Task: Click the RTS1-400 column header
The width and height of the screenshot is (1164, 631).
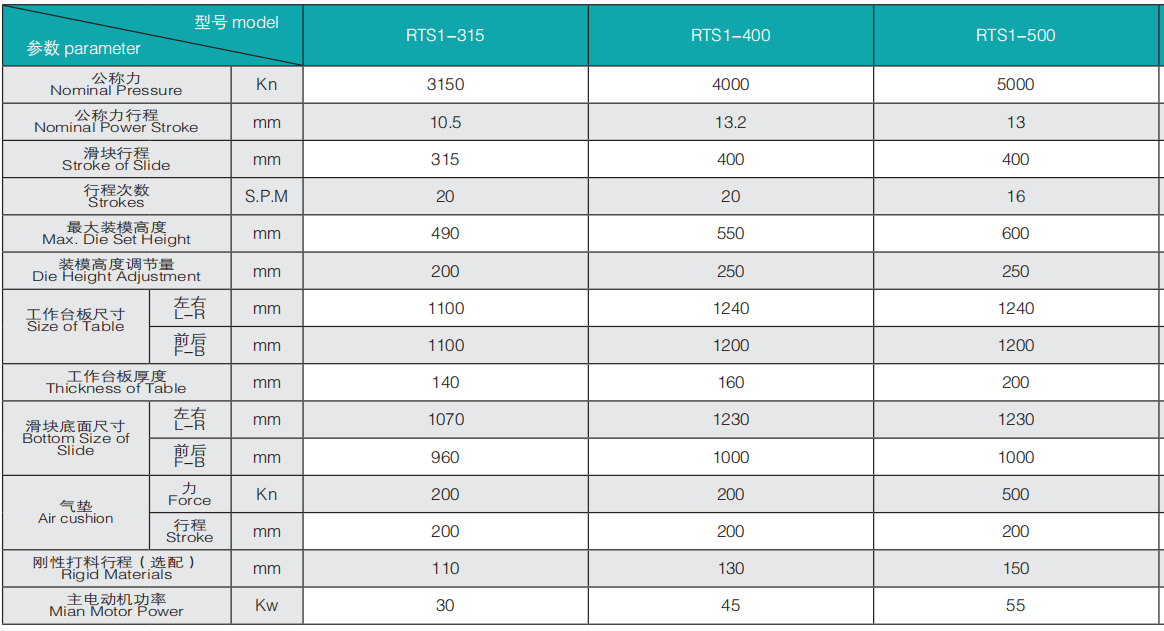Action: point(730,35)
